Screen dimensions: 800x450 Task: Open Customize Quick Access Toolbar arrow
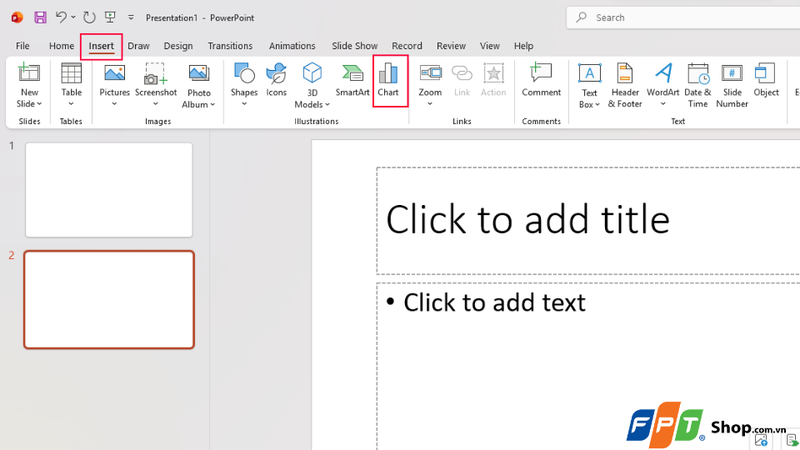[131, 17]
